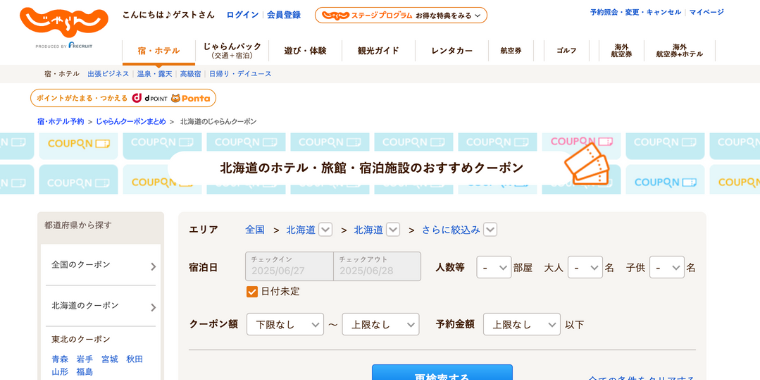Open the 海外航空券 tab

(x=621, y=51)
